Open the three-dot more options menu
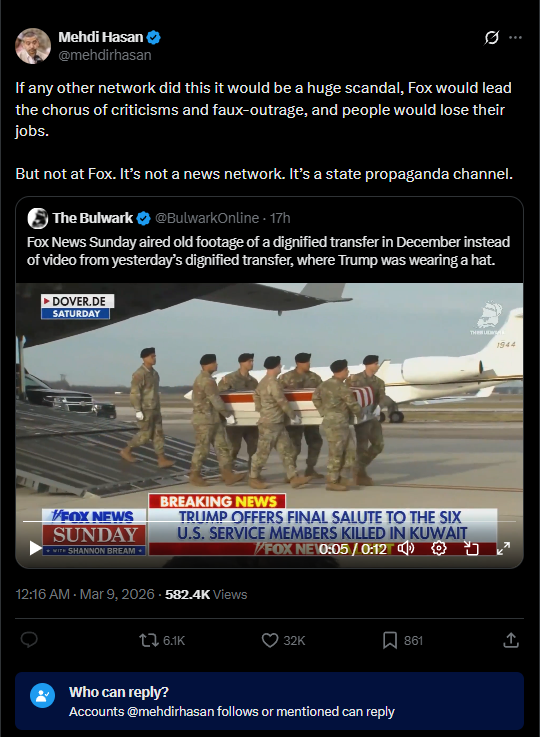Screen dimensions: 540x737 516,38
